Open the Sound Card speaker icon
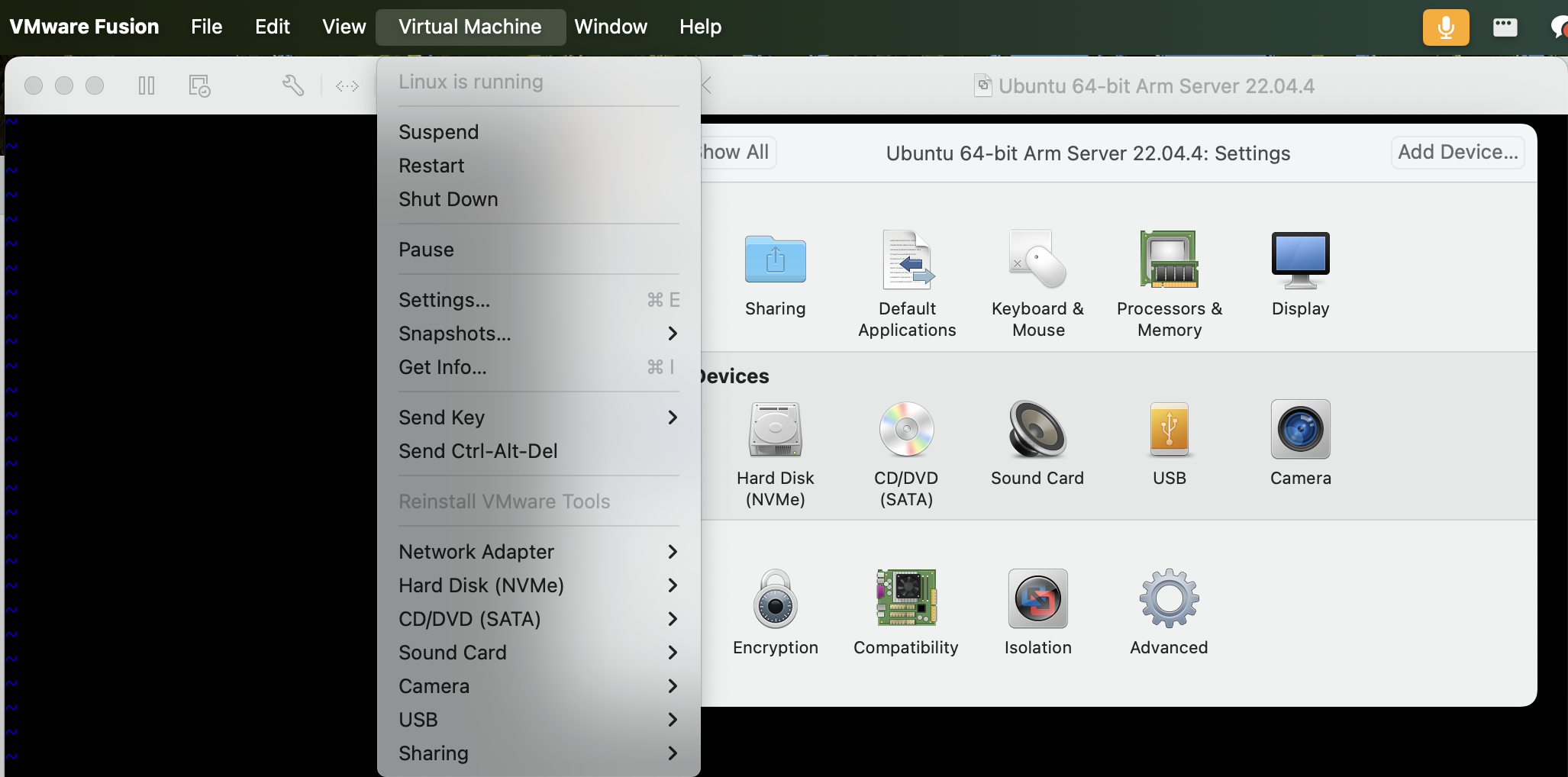1568x777 pixels. click(x=1037, y=429)
